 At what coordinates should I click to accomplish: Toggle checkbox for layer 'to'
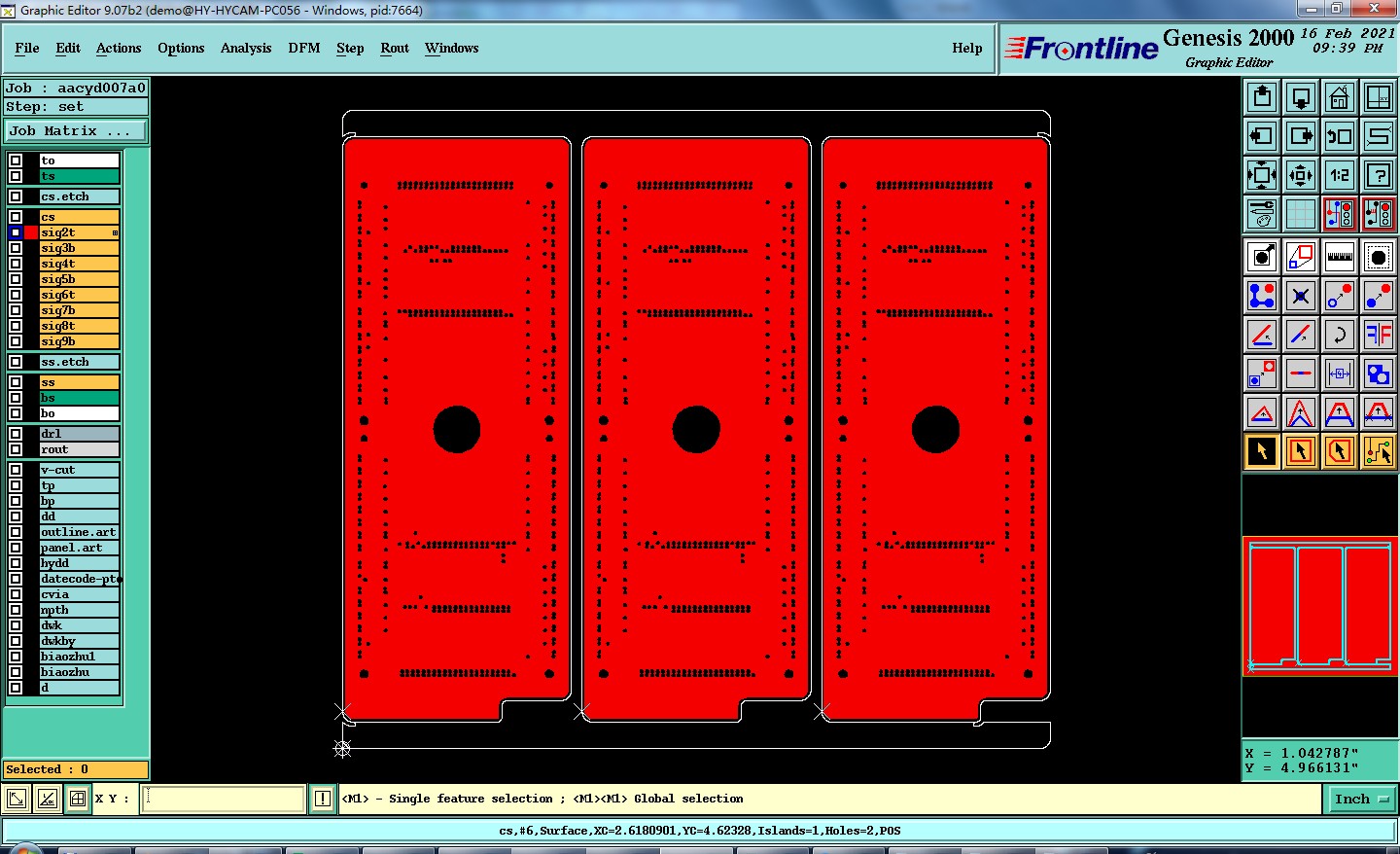[x=16, y=160]
